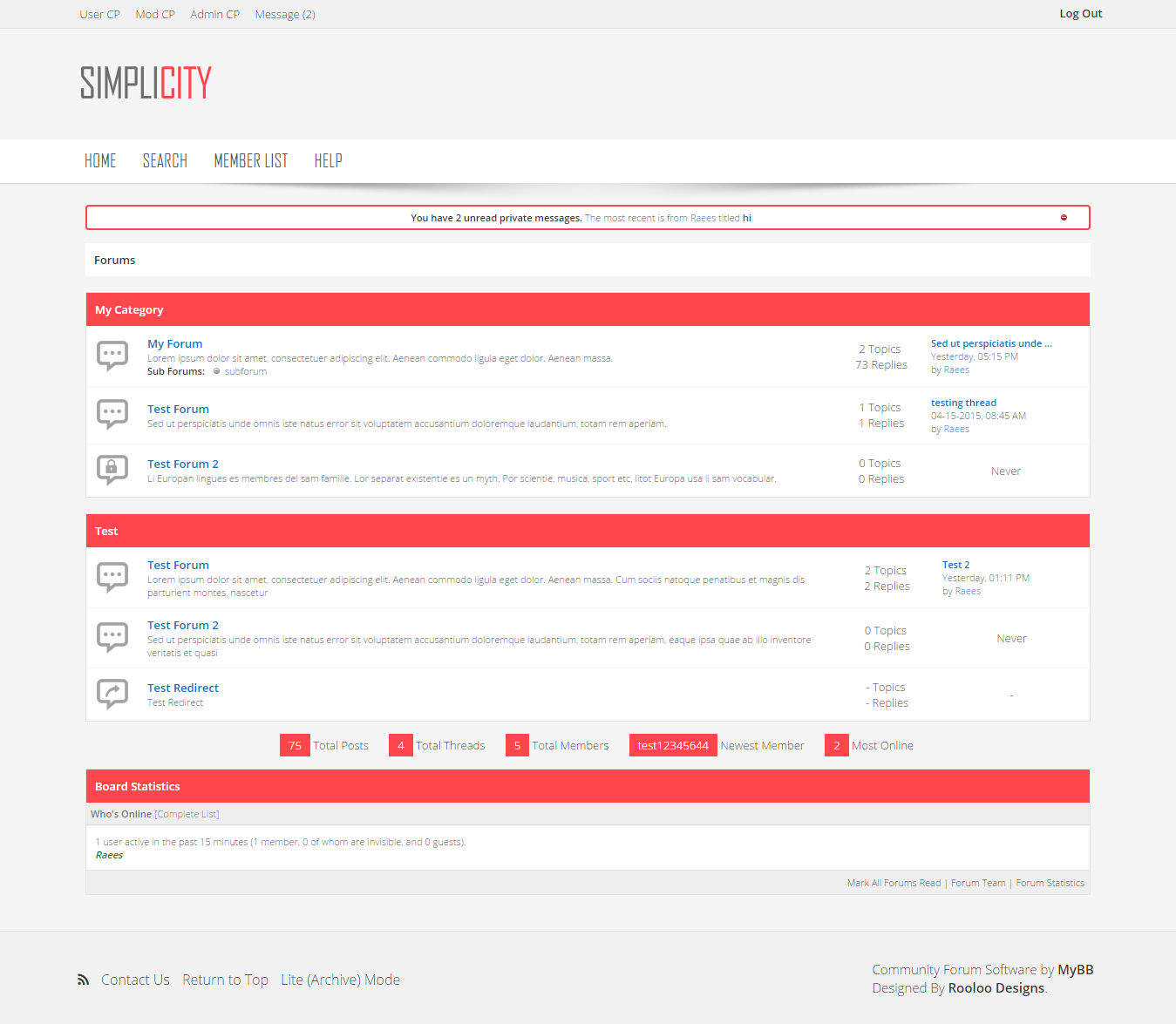Open the Help navigation item
This screenshot has width=1176, height=1024.
point(328,161)
